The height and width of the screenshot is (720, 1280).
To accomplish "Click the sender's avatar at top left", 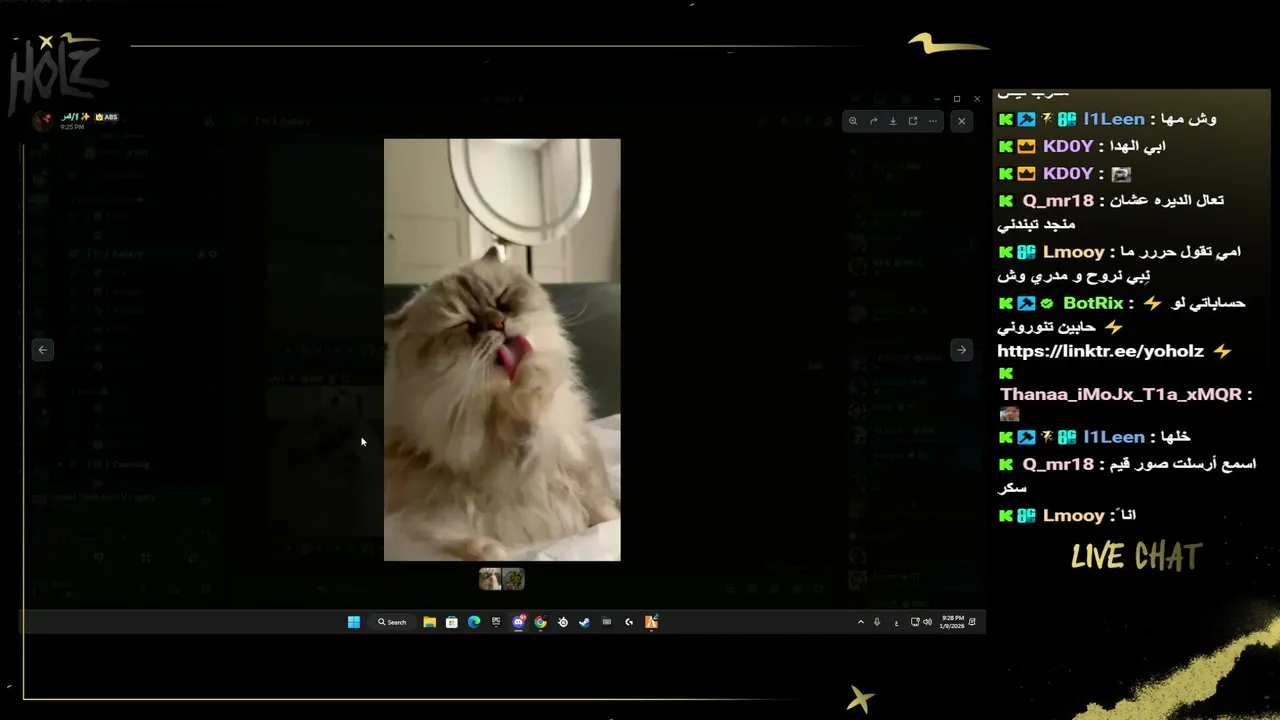I will pos(42,121).
